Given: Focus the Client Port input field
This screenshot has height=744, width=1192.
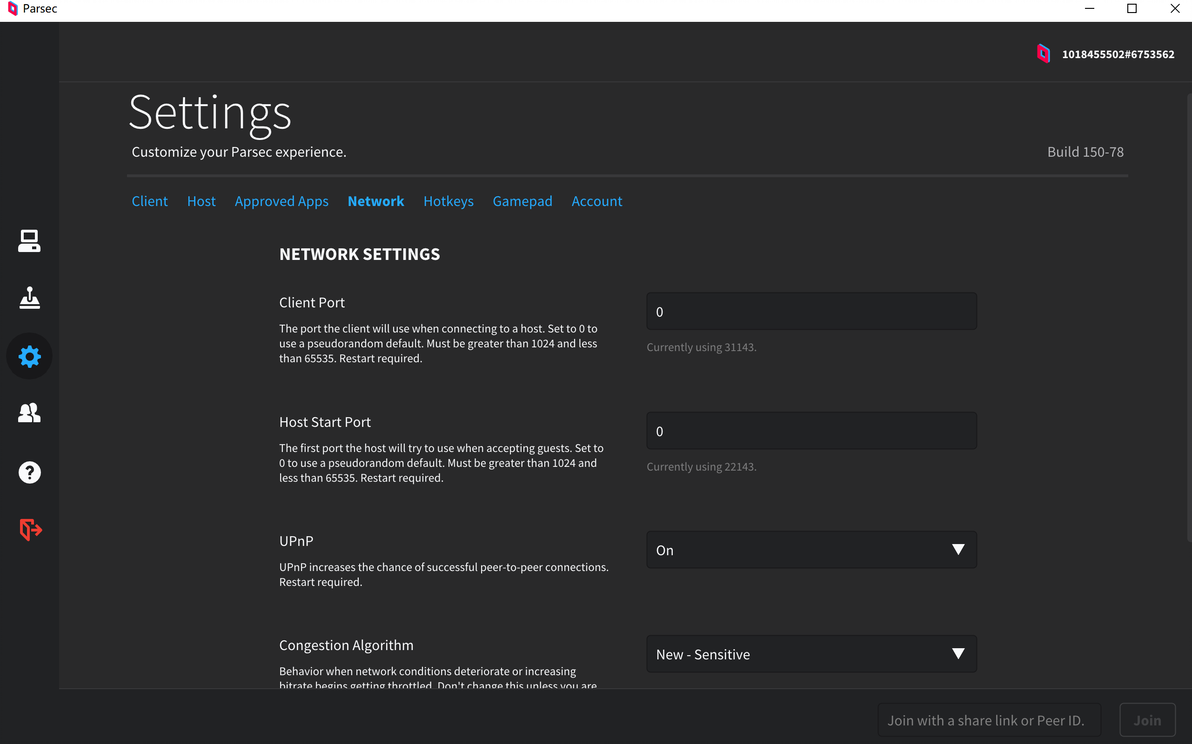Looking at the screenshot, I should tap(811, 312).
